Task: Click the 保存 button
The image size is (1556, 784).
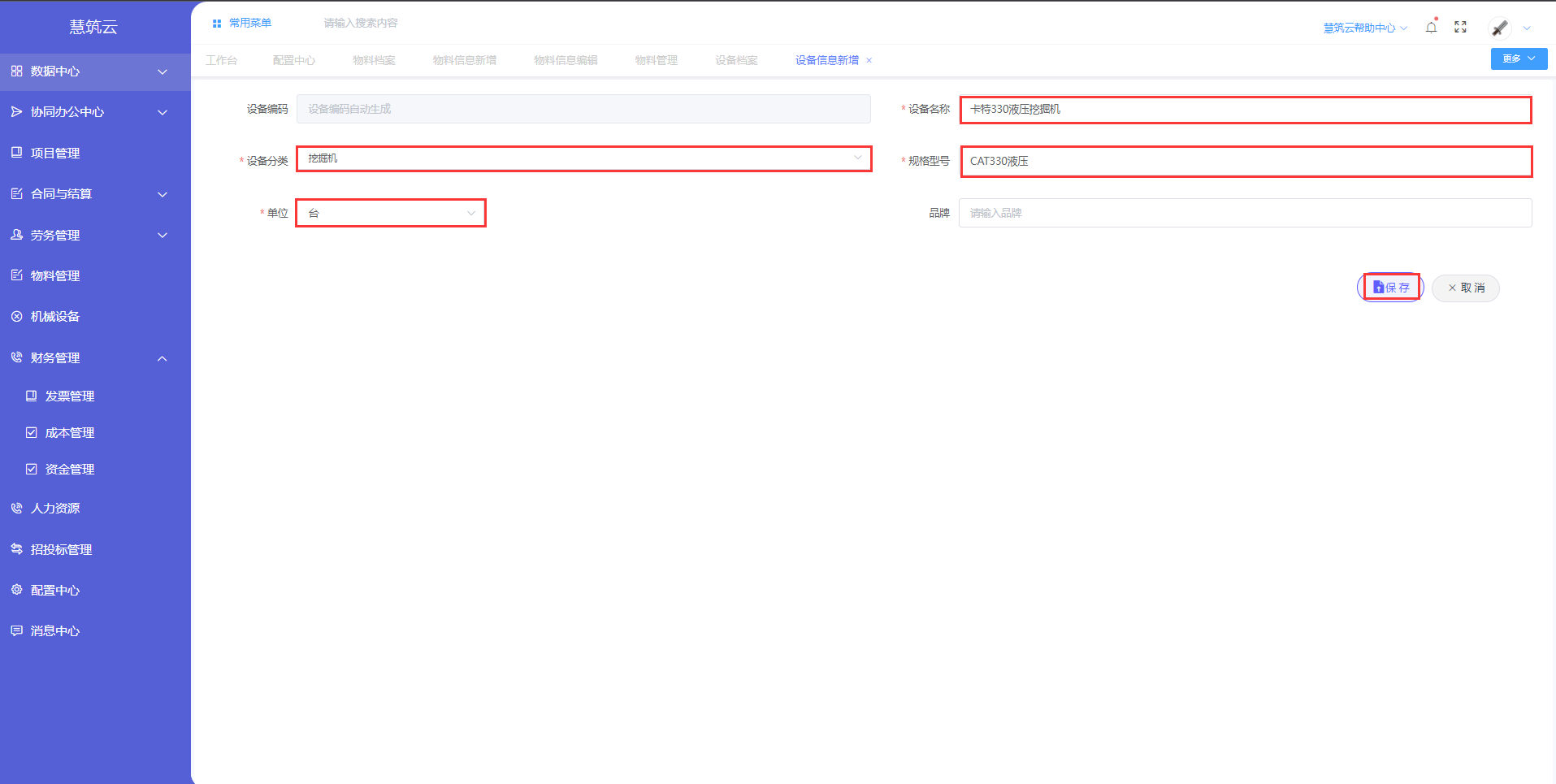Action: (1391, 288)
